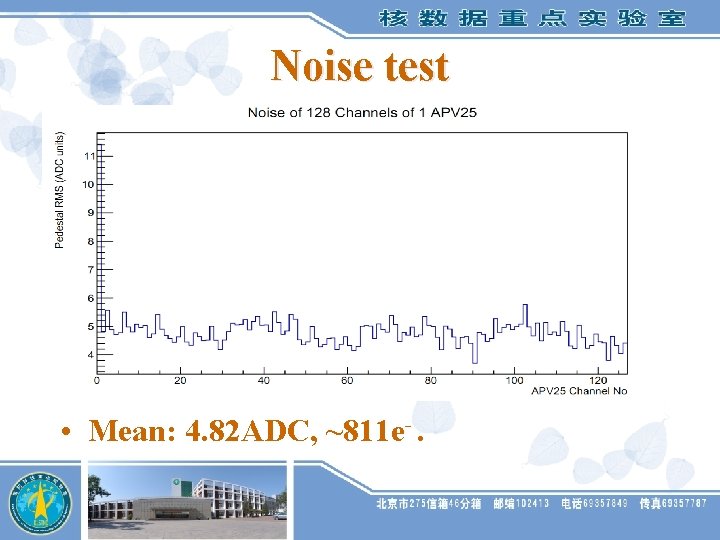Click y-axis tick label '9'

(x=91, y=213)
